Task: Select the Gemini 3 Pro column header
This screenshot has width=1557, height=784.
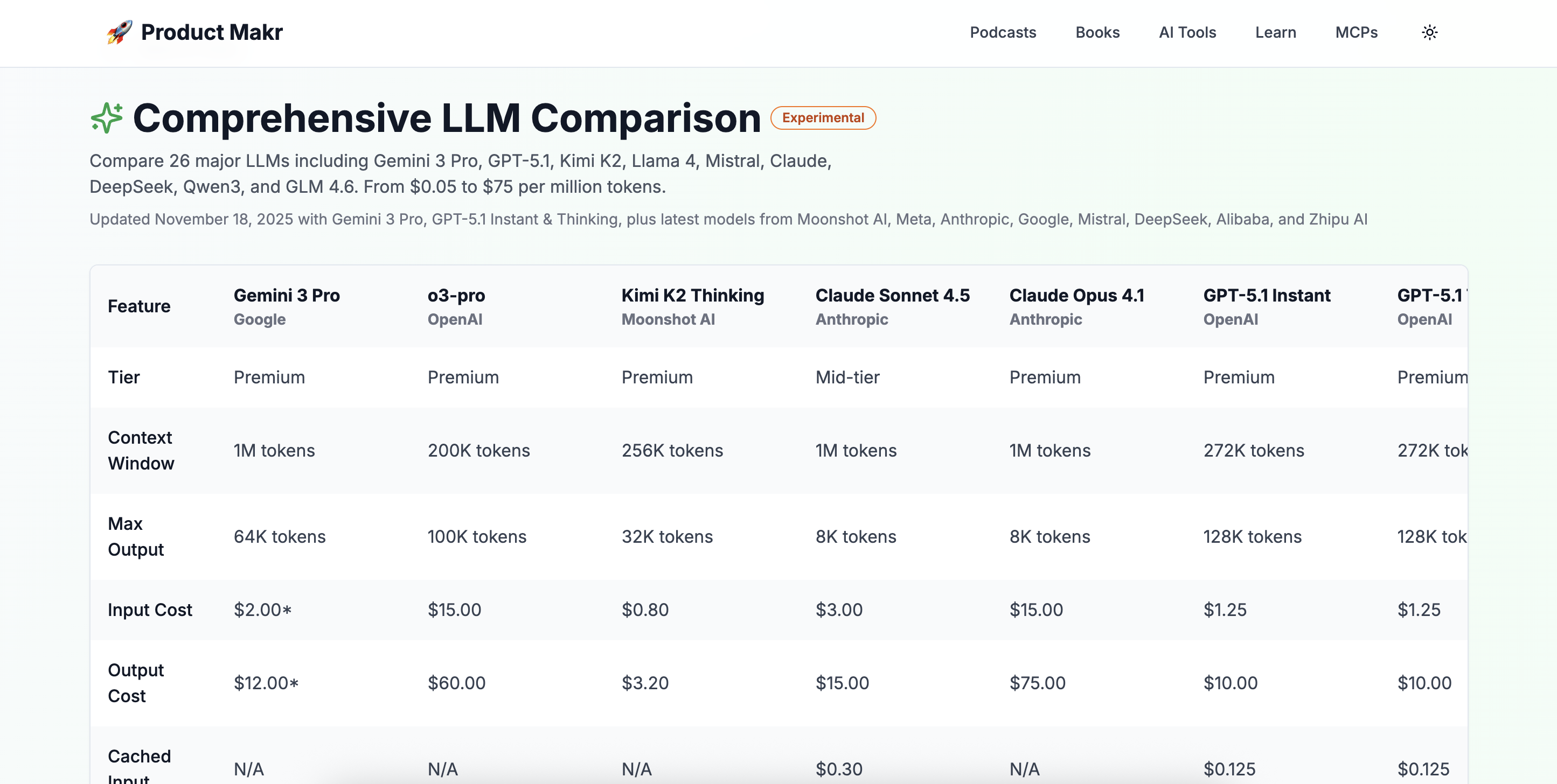Action: click(287, 296)
